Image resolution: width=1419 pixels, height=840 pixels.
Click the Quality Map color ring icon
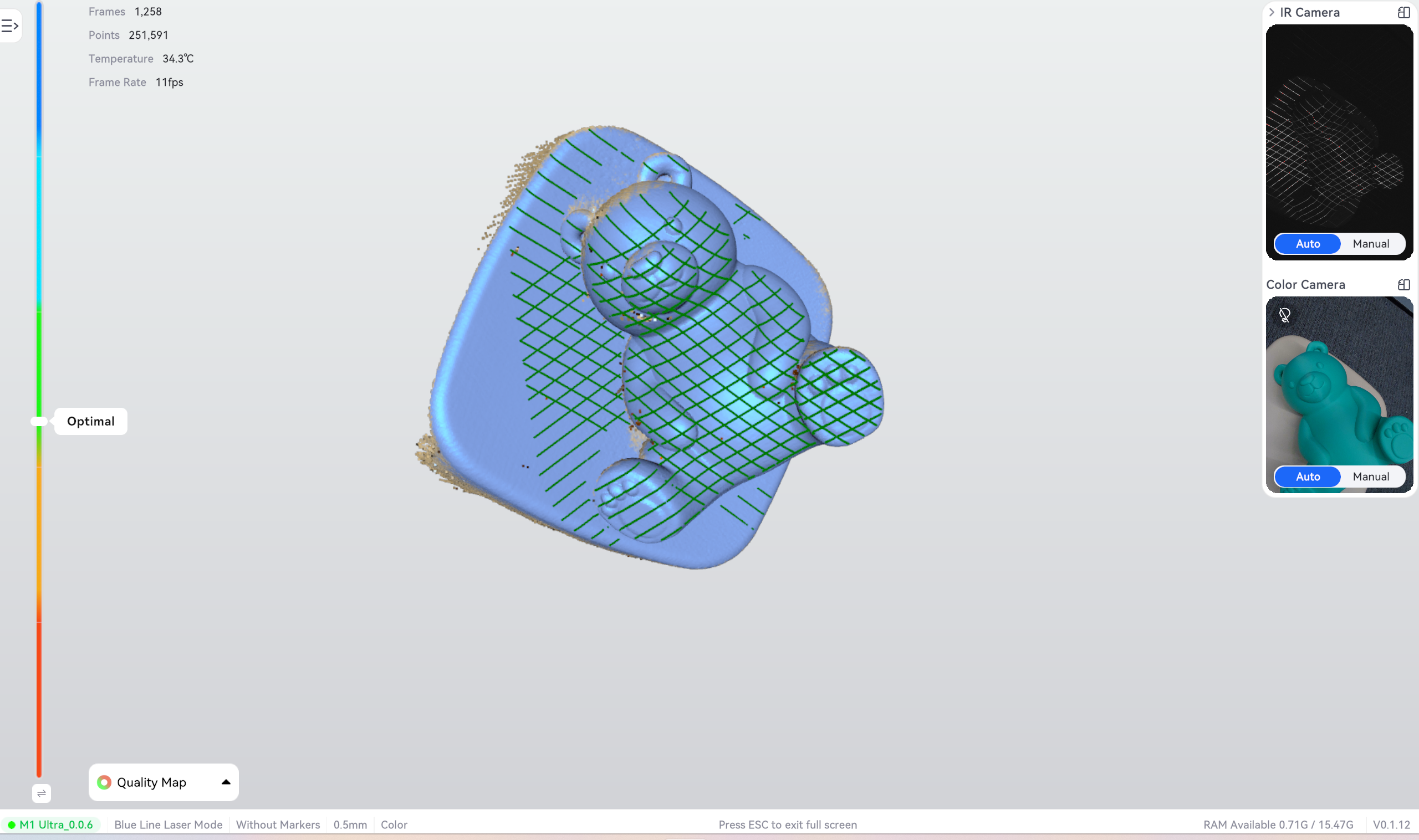(104, 782)
